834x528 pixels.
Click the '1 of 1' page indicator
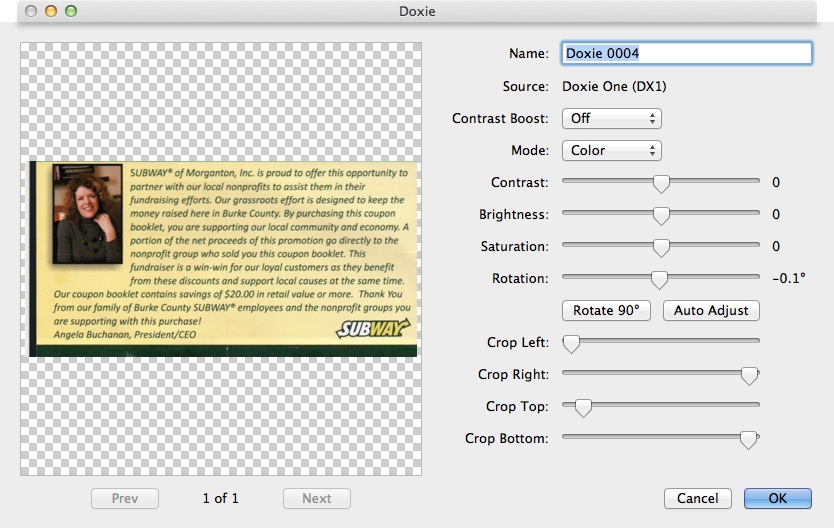point(221,498)
